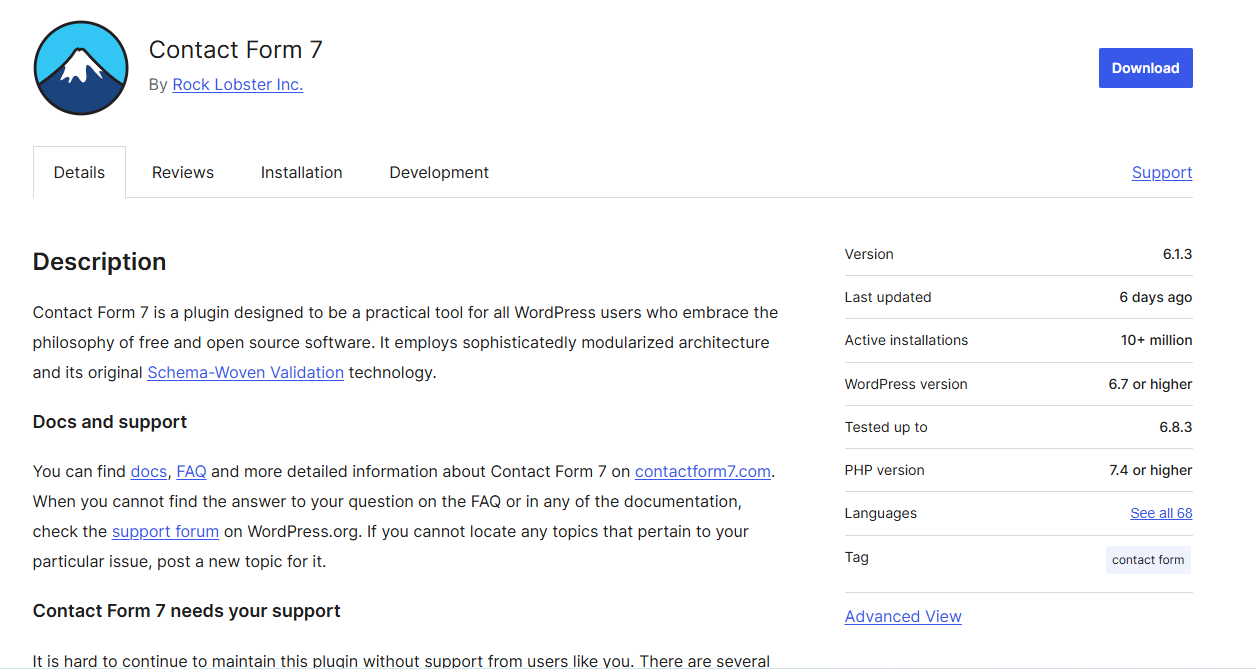Click See all 68 languages
1256x669 pixels.
tap(1160, 513)
